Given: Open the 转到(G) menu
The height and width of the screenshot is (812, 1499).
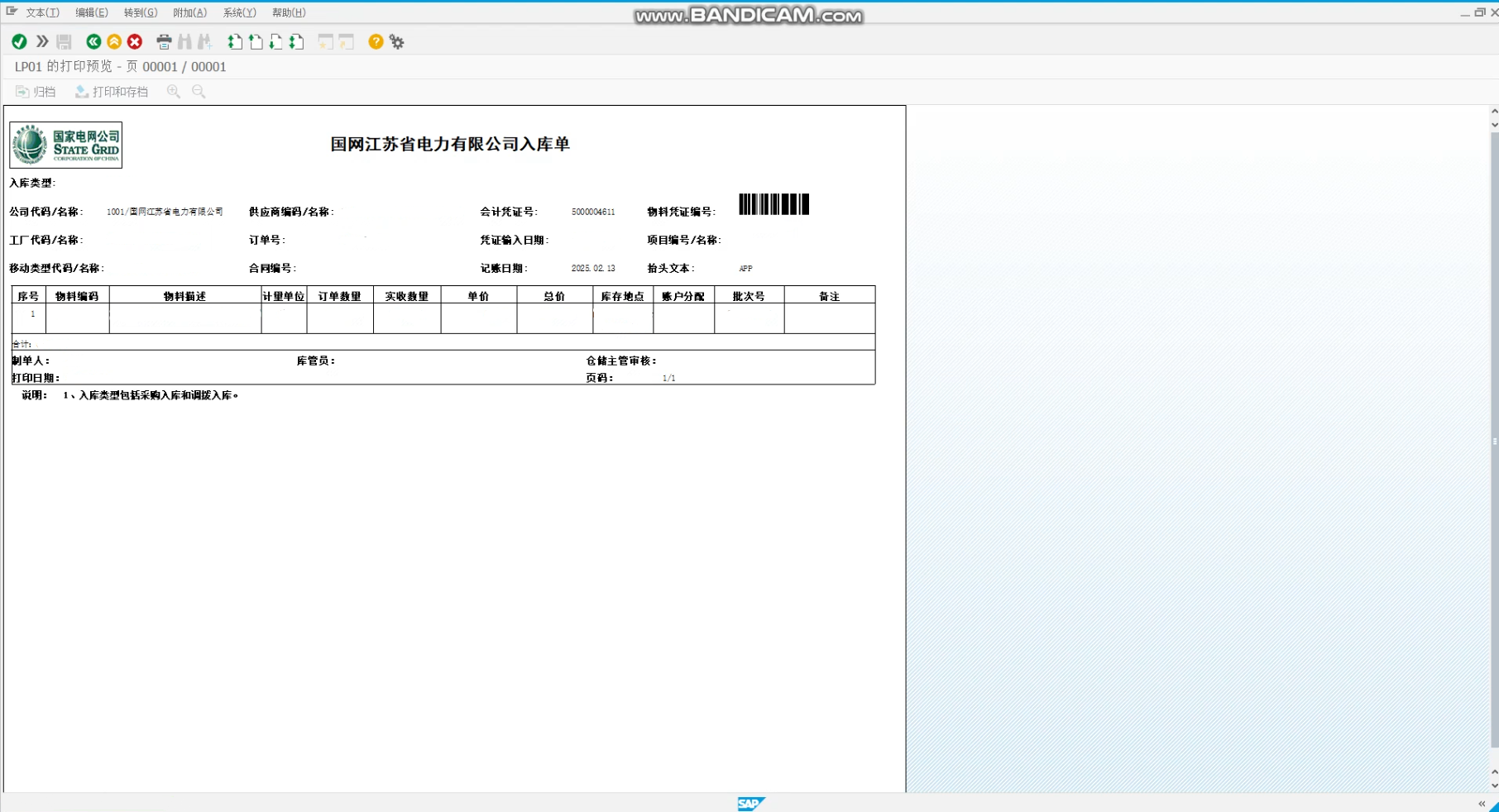Looking at the screenshot, I should click(x=140, y=12).
